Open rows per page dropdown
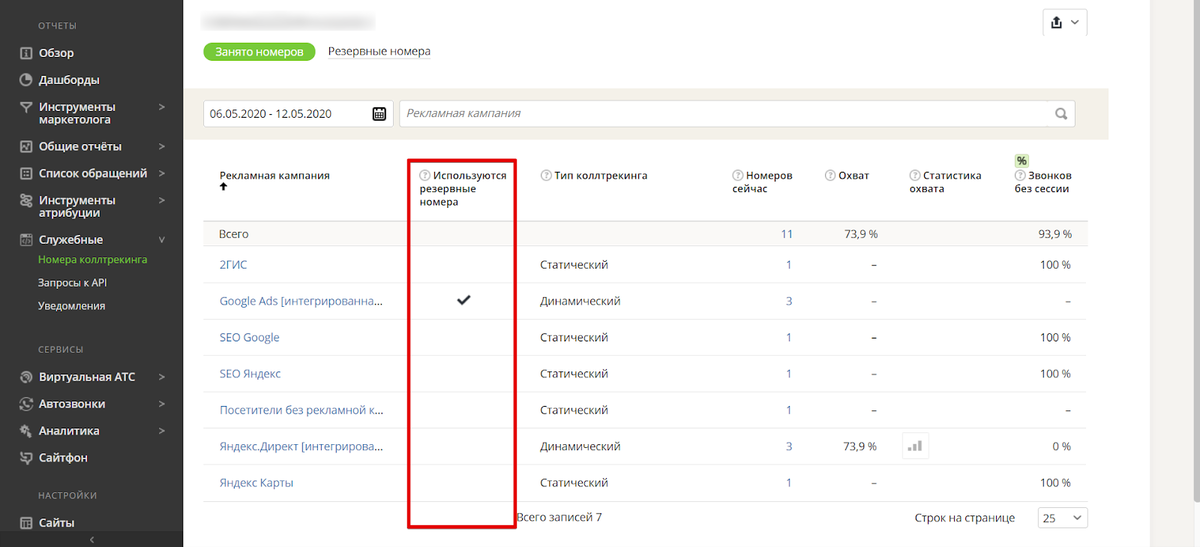This screenshot has height=547, width=1200. click(x=1063, y=518)
